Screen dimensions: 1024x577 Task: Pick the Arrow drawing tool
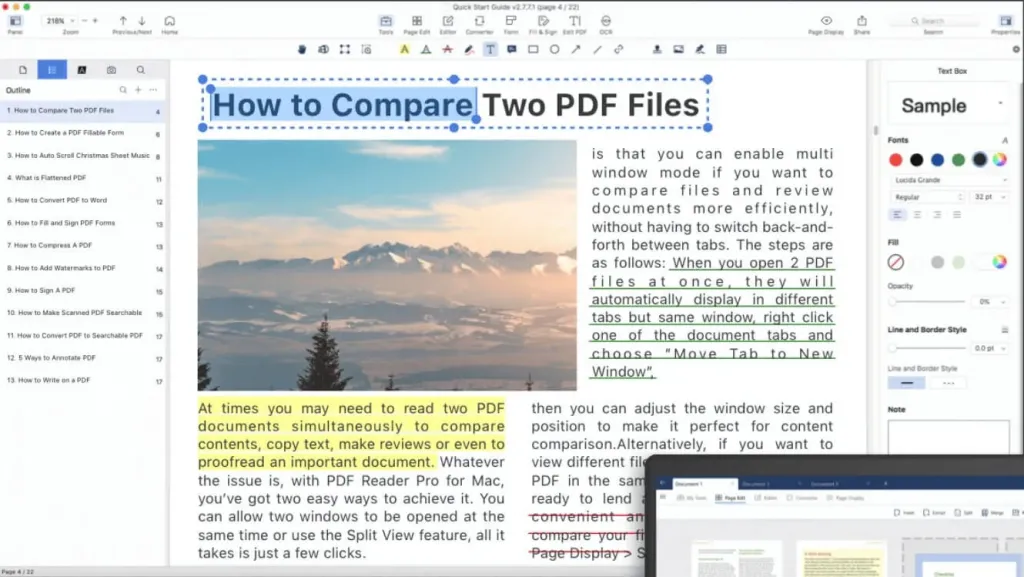[x=576, y=50]
